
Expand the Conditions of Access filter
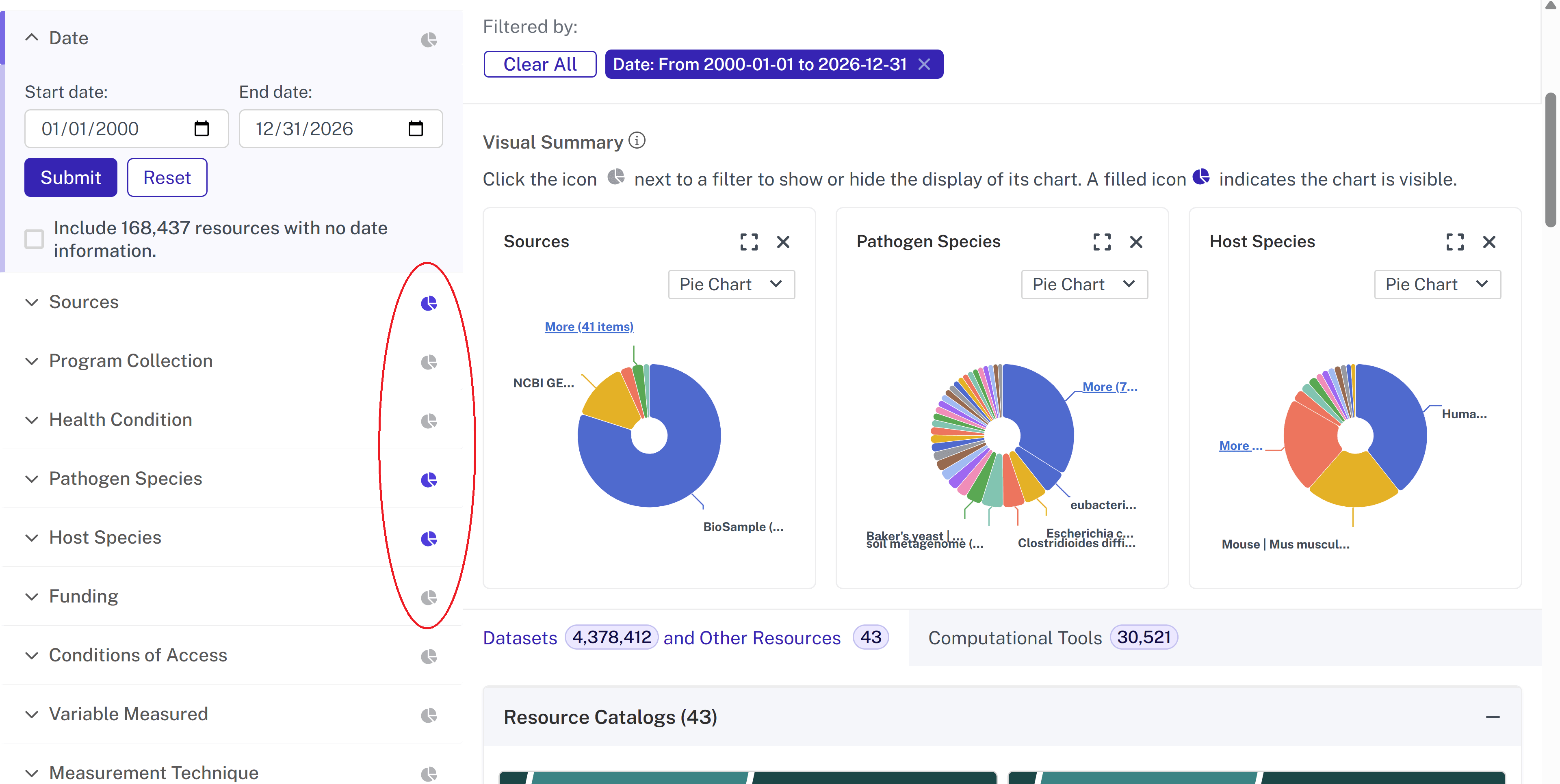(32, 655)
